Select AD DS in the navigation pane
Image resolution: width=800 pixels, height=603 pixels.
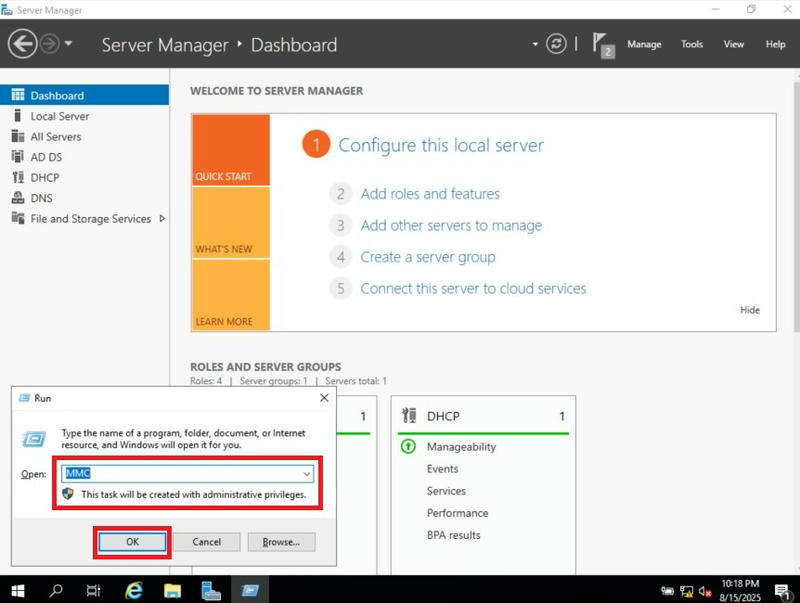(50, 157)
